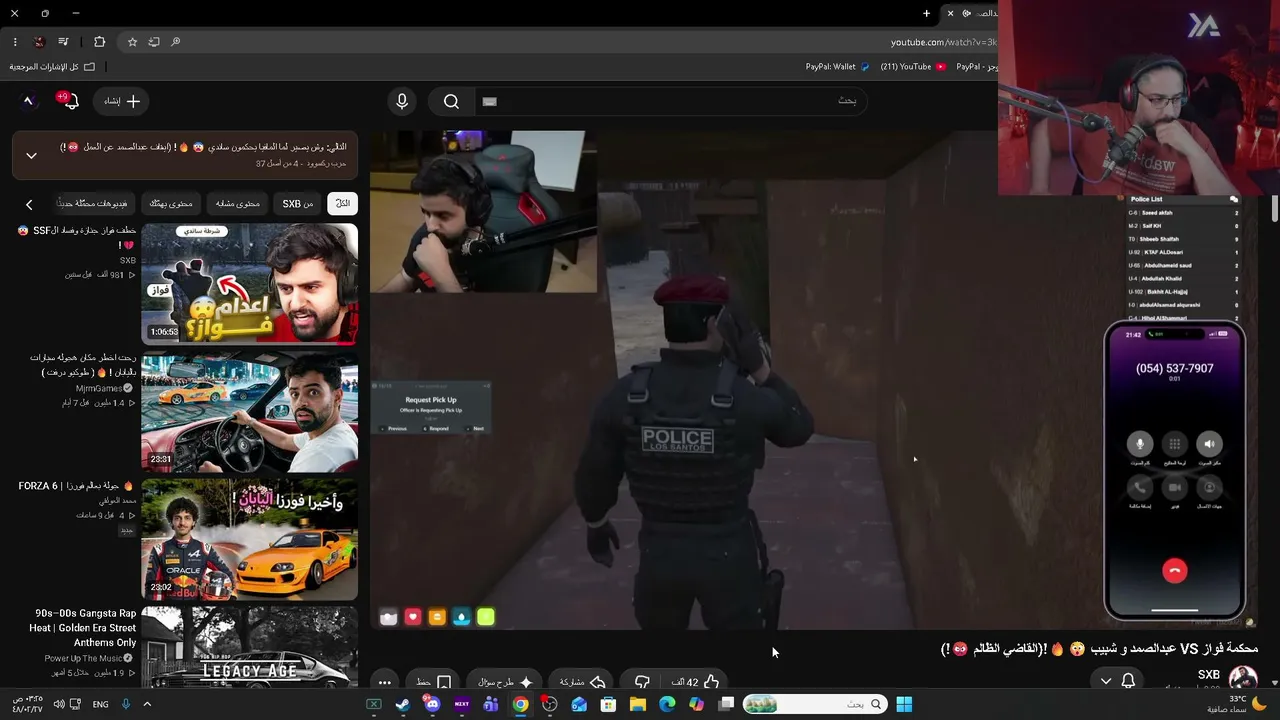Open the Windows Start menu

[x=904, y=704]
